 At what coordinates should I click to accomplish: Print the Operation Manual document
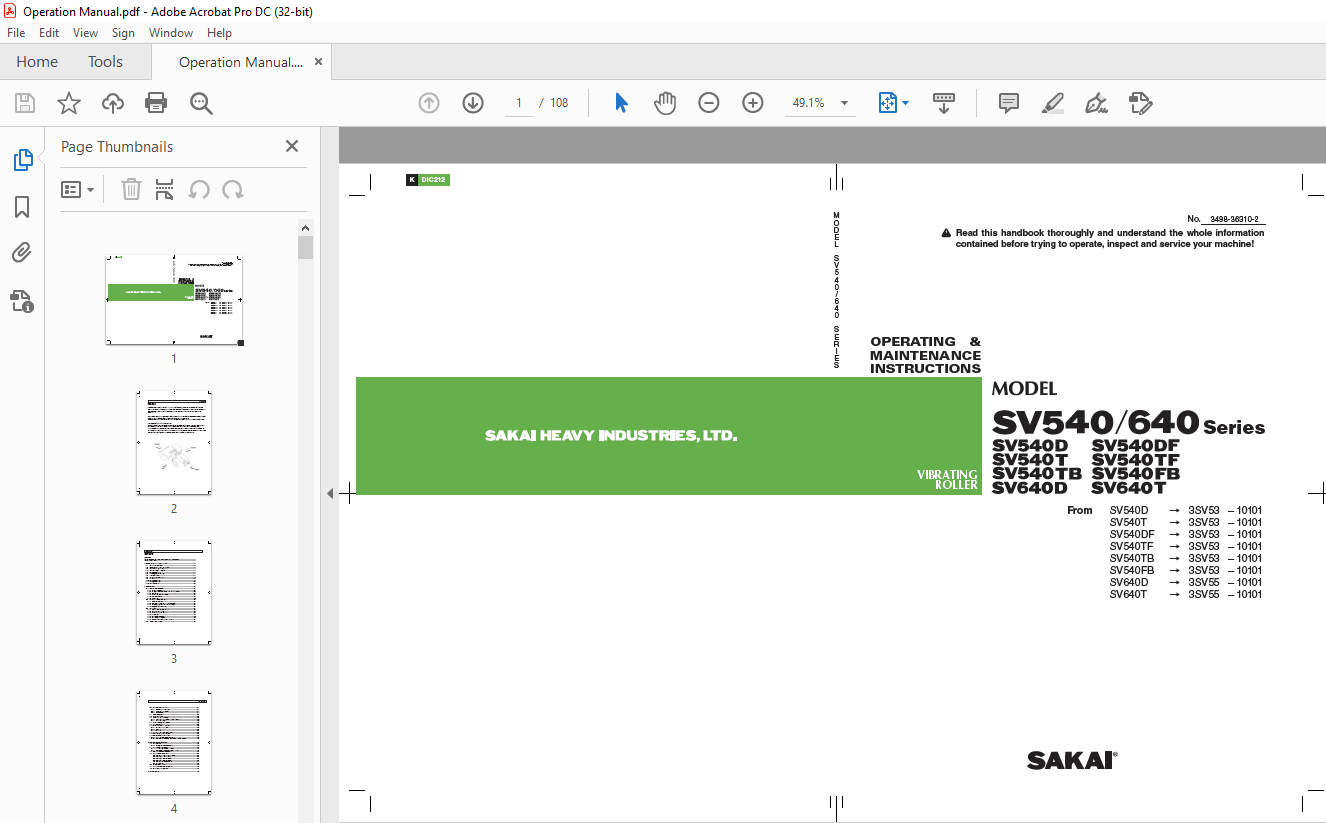[x=156, y=103]
